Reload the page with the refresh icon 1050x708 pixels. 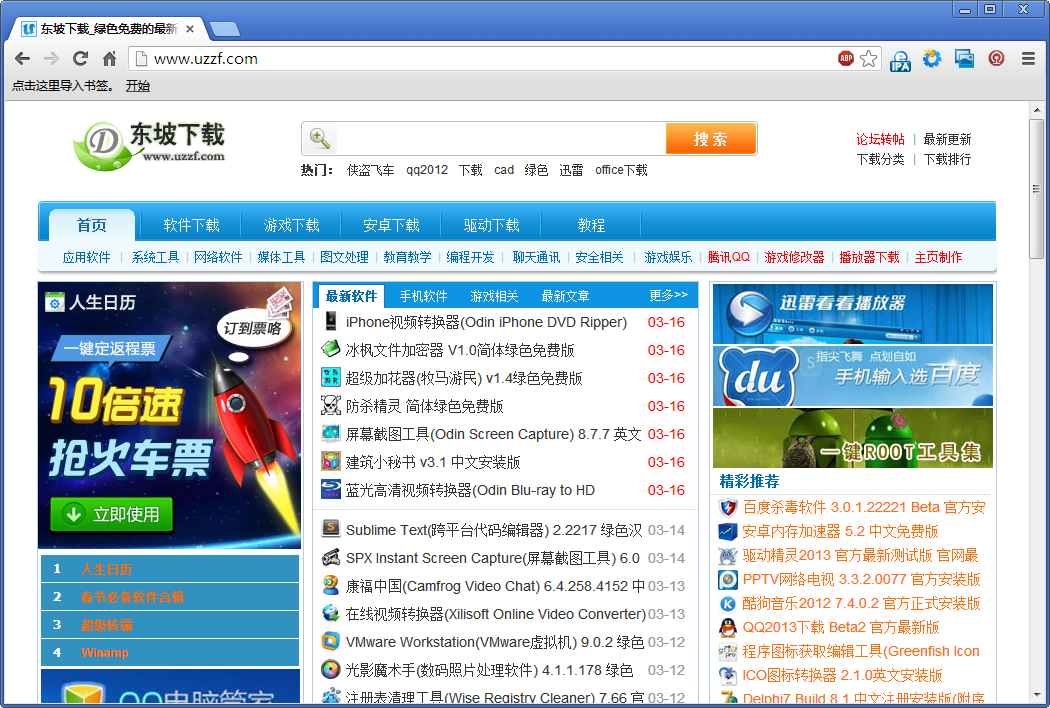pos(80,59)
